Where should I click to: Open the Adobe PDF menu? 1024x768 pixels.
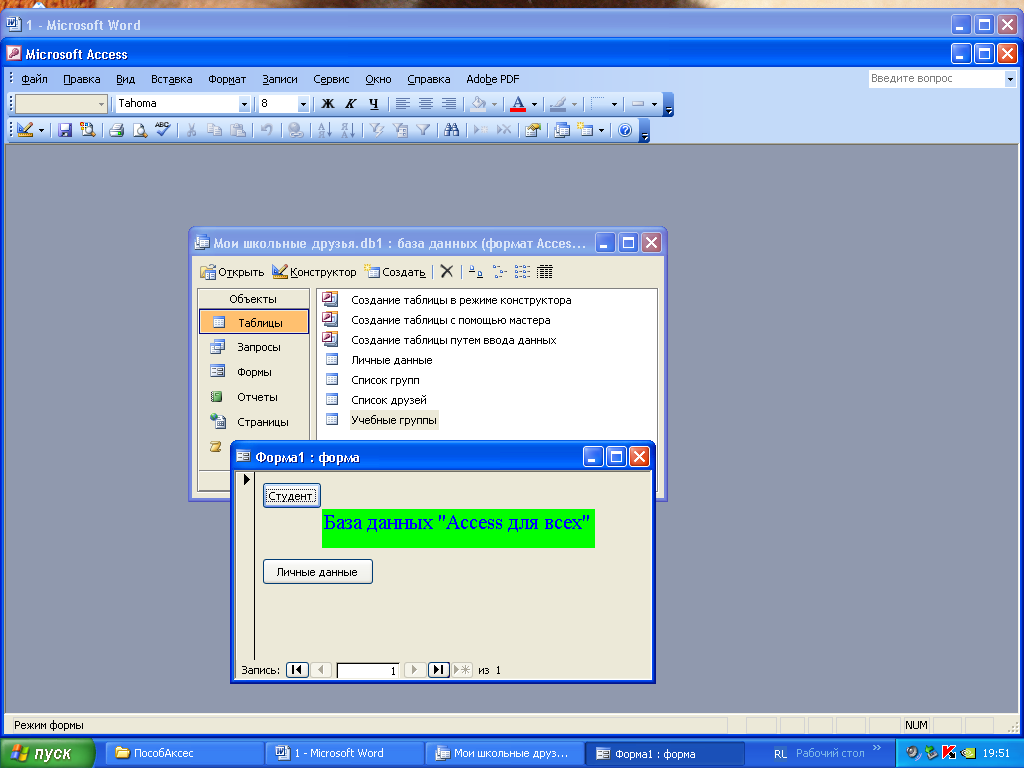pyautogui.click(x=492, y=79)
